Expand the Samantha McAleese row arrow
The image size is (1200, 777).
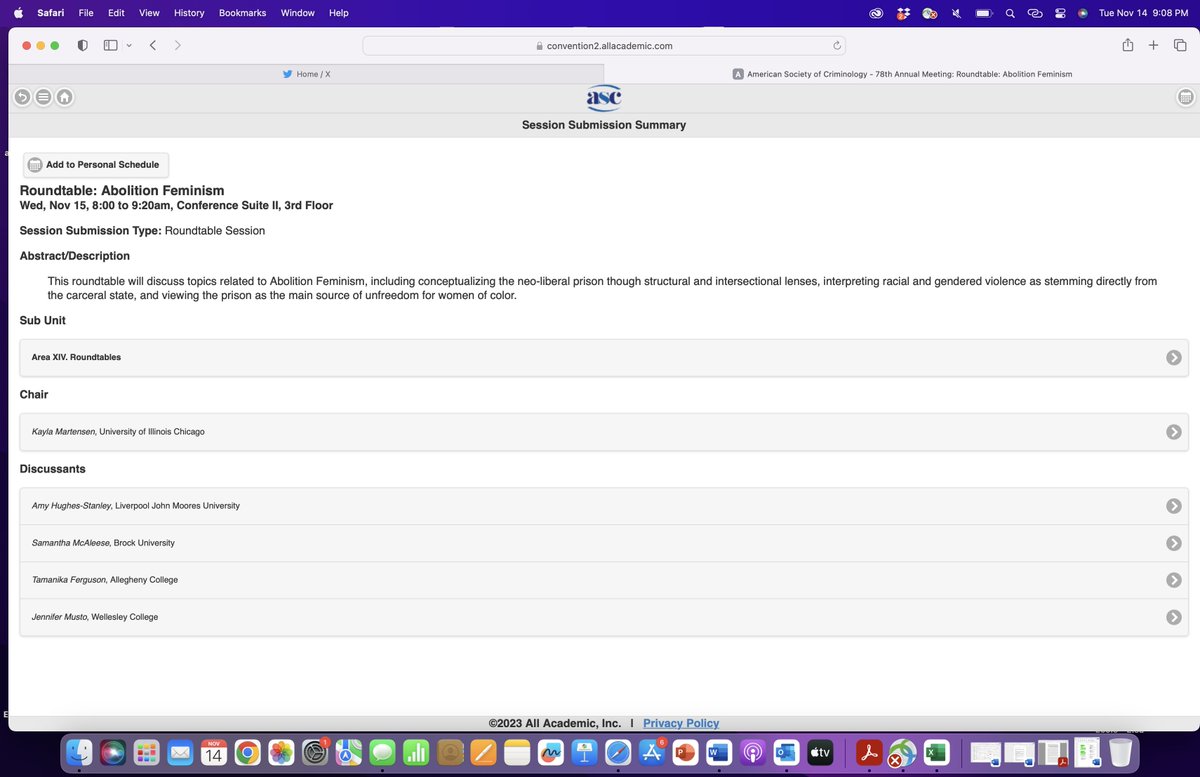(x=1174, y=543)
